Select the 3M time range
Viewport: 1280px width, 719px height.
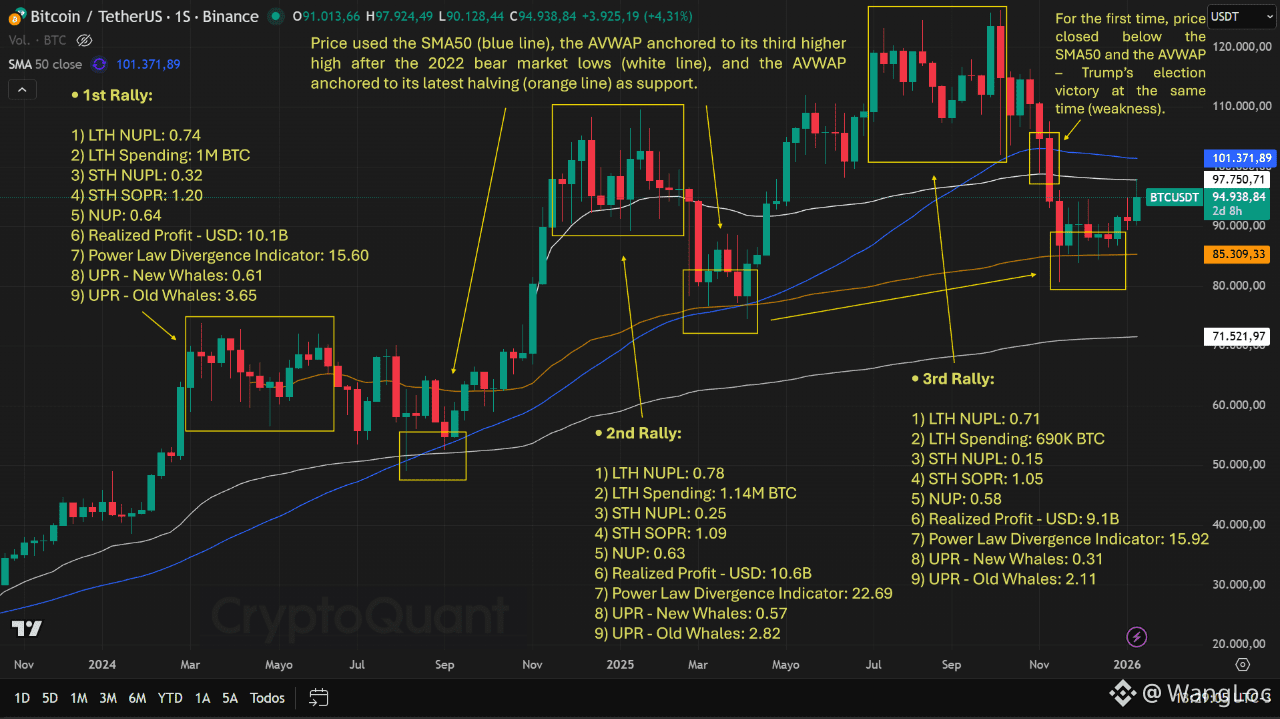click(108, 698)
